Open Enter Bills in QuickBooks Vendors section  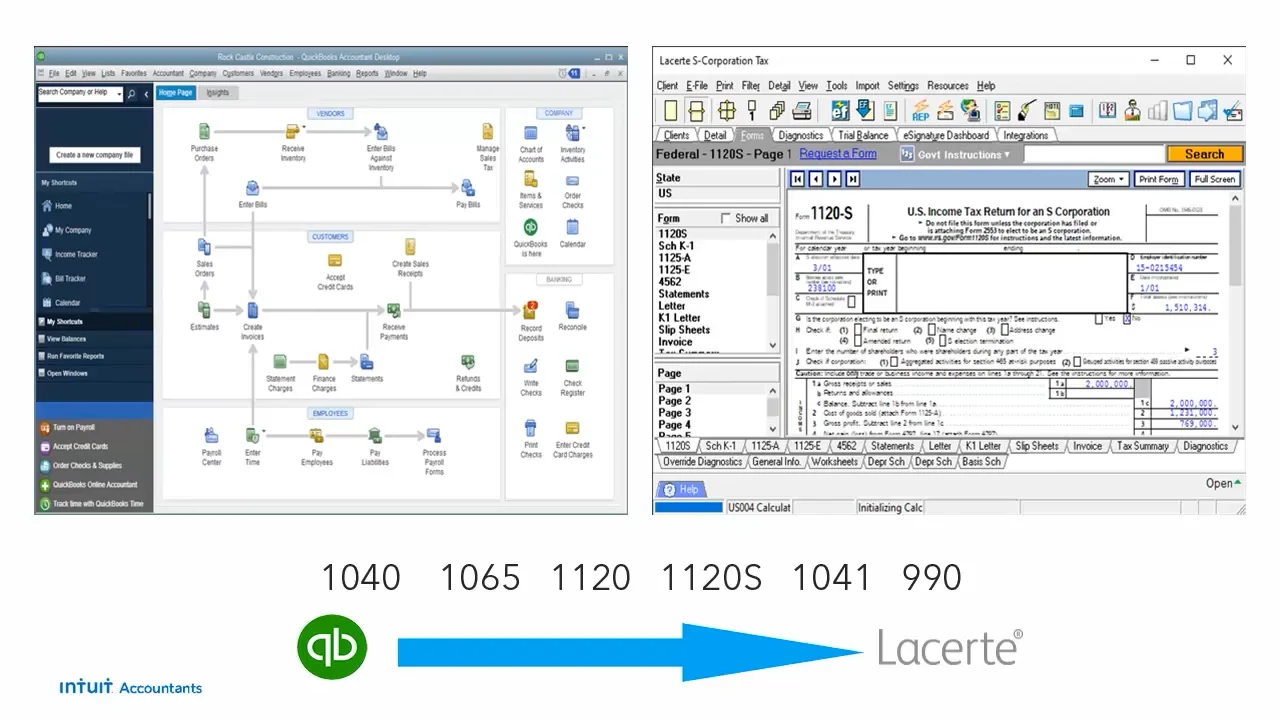click(x=253, y=187)
